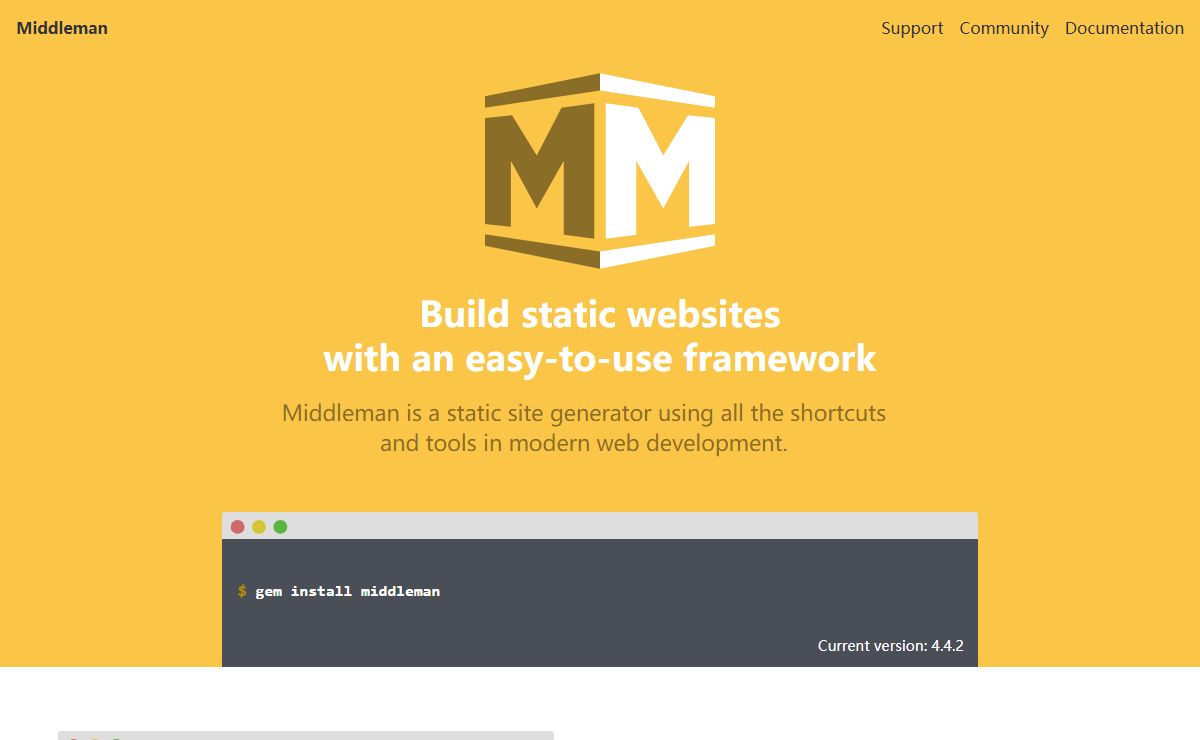Screen dimensions: 1200x740
Task: Click the Middleman site title link
Action: [x=62, y=28]
